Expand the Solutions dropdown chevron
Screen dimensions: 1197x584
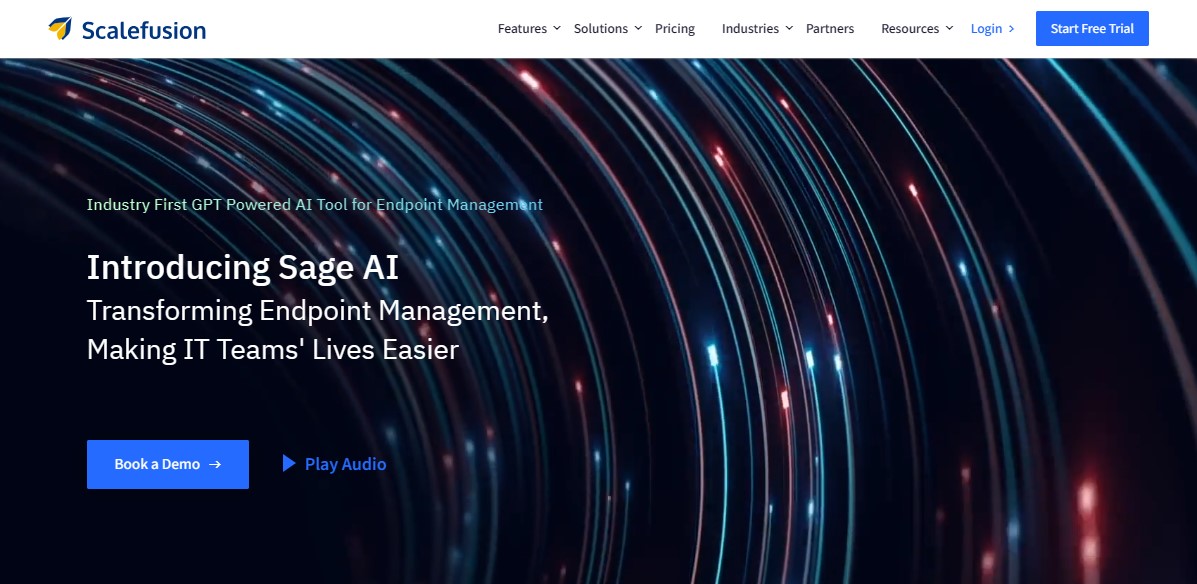coord(638,28)
